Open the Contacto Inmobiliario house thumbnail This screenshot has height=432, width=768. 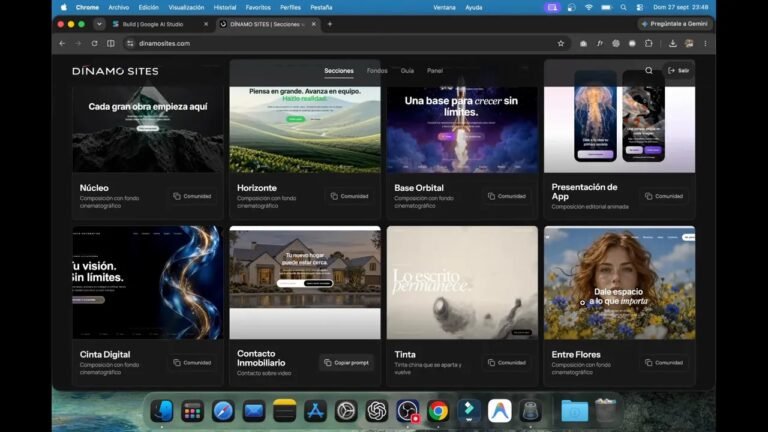pyautogui.click(x=305, y=283)
